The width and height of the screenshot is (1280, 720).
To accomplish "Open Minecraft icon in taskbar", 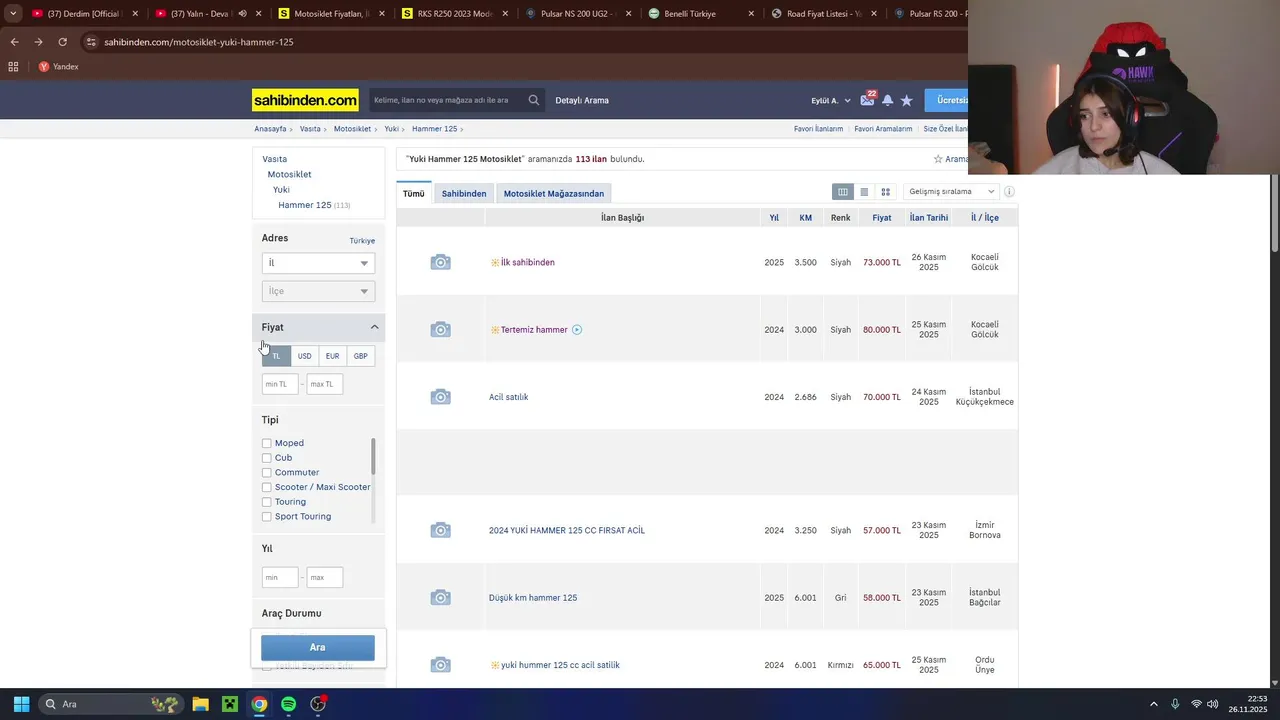I will pos(229,704).
